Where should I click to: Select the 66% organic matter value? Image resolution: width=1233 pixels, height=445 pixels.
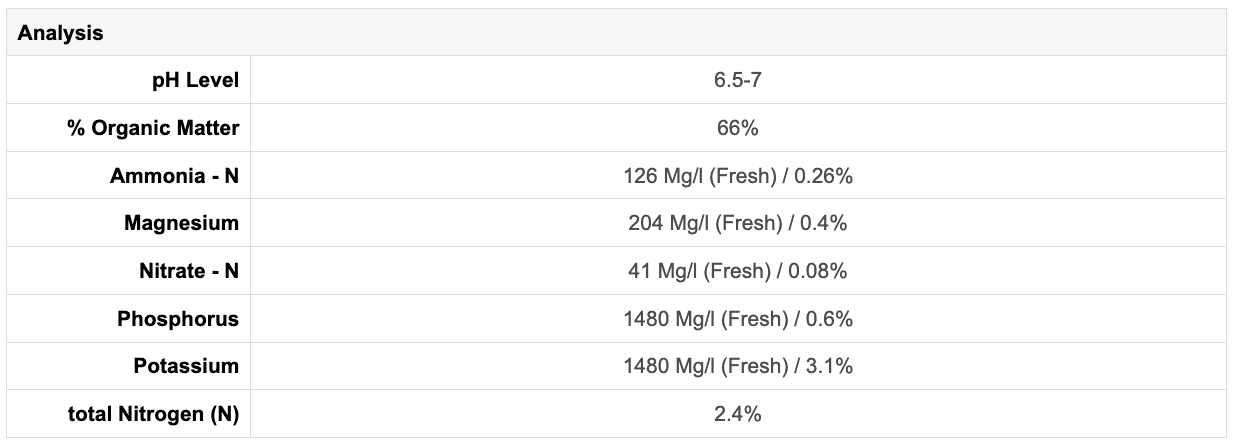click(738, 128)
